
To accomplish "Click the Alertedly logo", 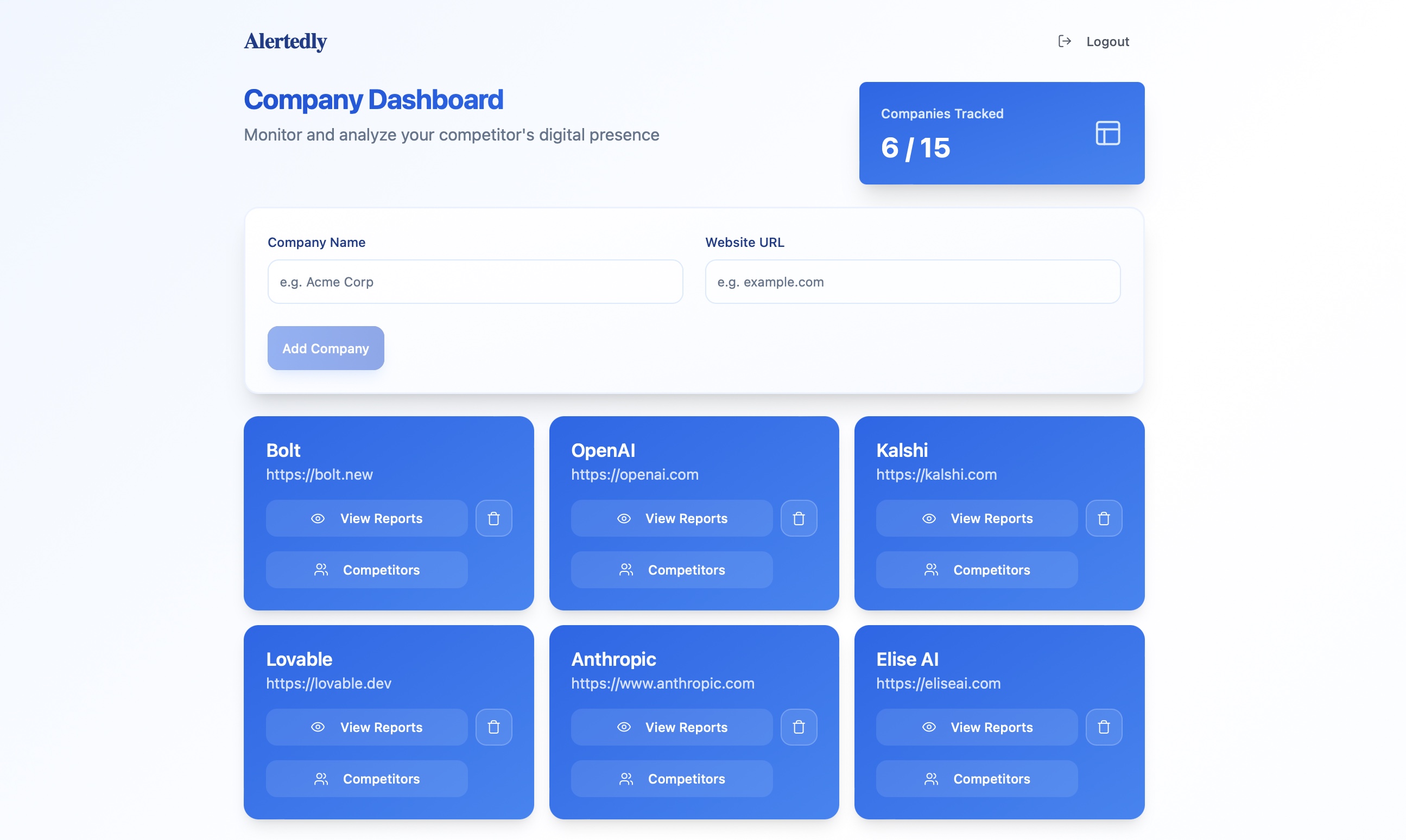I will 285,41.
